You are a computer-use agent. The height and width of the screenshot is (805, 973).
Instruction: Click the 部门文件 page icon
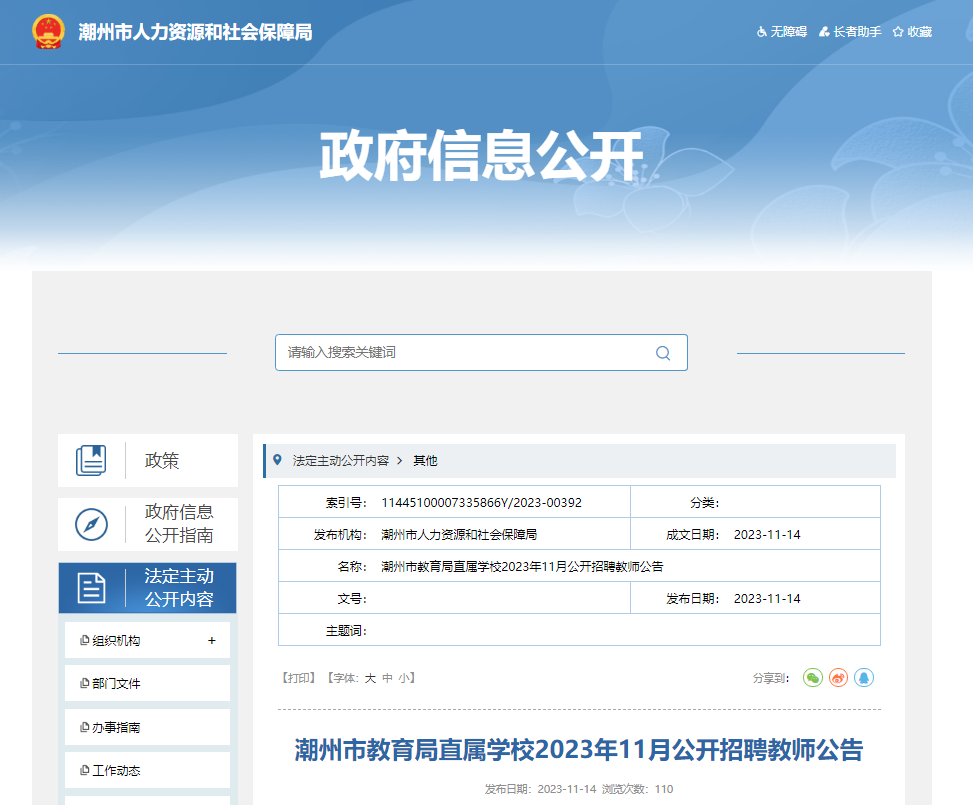point(84,683)
